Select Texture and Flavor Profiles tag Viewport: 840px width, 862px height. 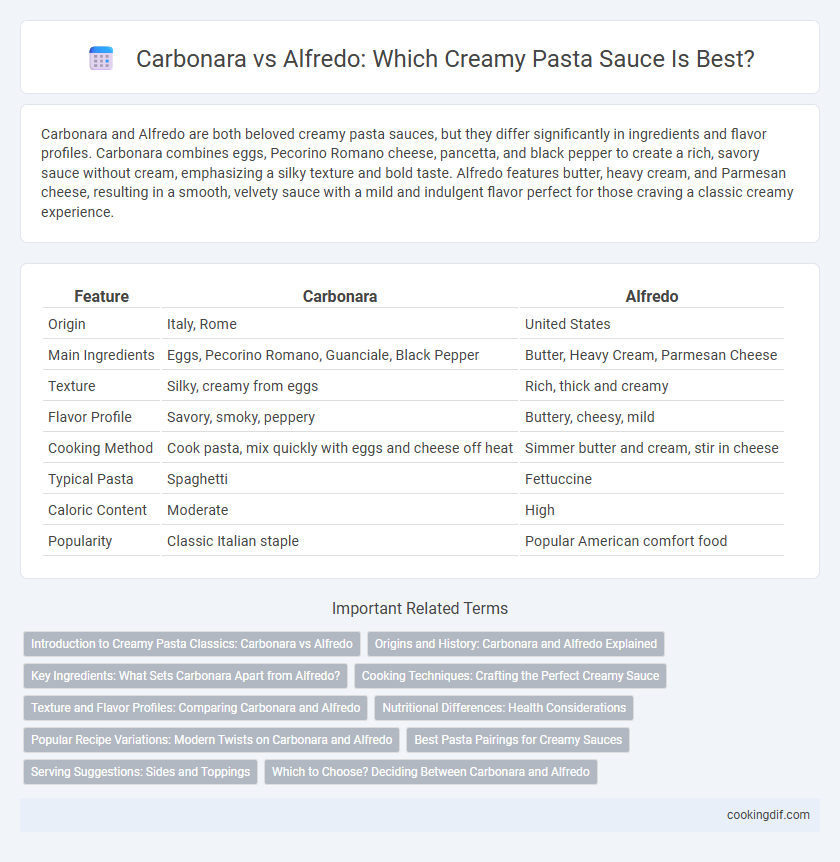196,708
